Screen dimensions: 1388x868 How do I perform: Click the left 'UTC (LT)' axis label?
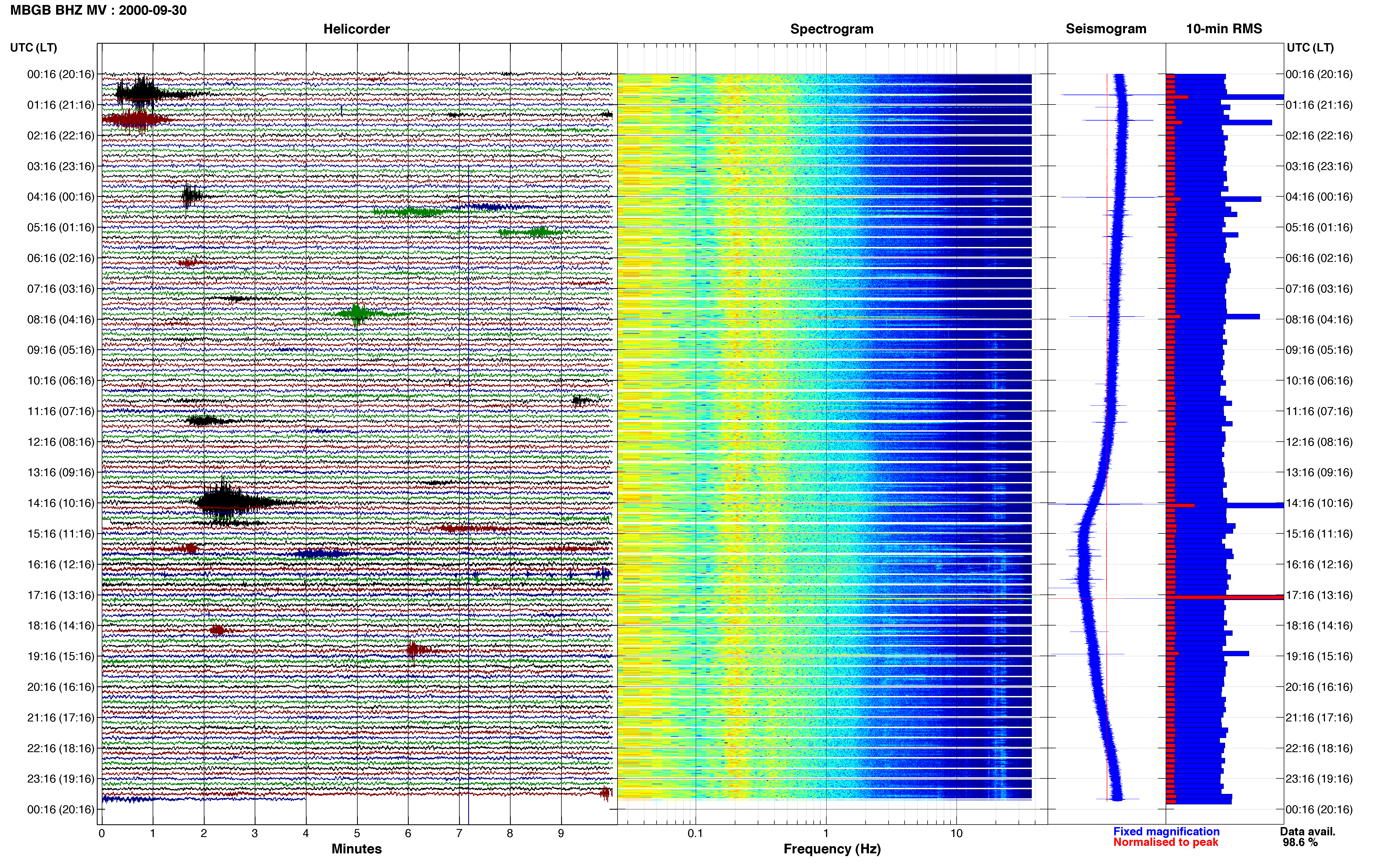(34, 48)
